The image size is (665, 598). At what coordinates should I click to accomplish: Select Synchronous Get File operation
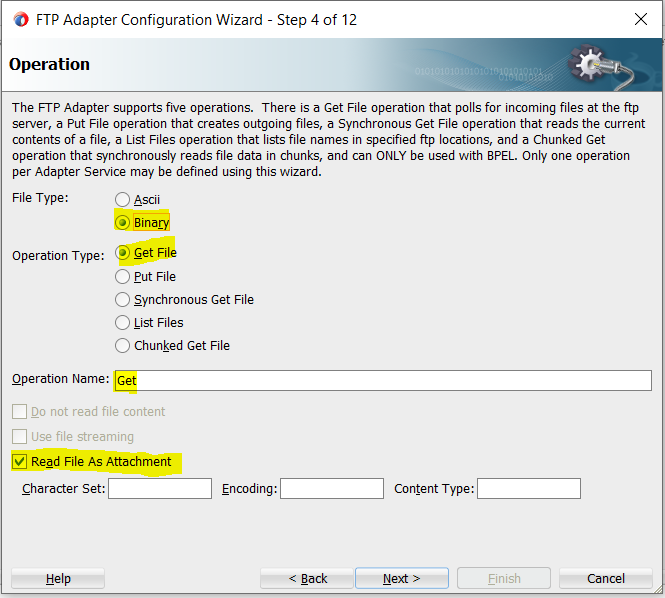click(123, 299)
